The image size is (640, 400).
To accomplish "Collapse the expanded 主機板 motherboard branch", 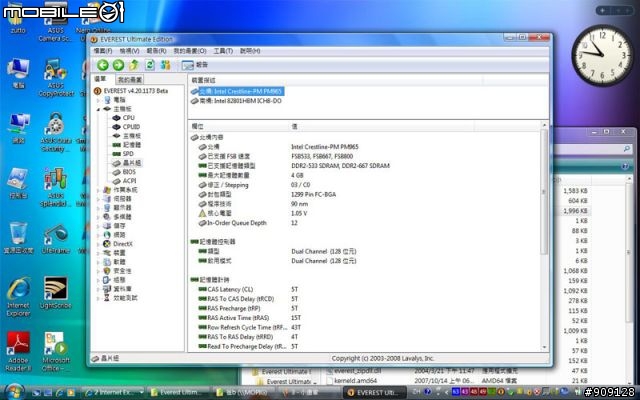I will [x=98, y=109].
